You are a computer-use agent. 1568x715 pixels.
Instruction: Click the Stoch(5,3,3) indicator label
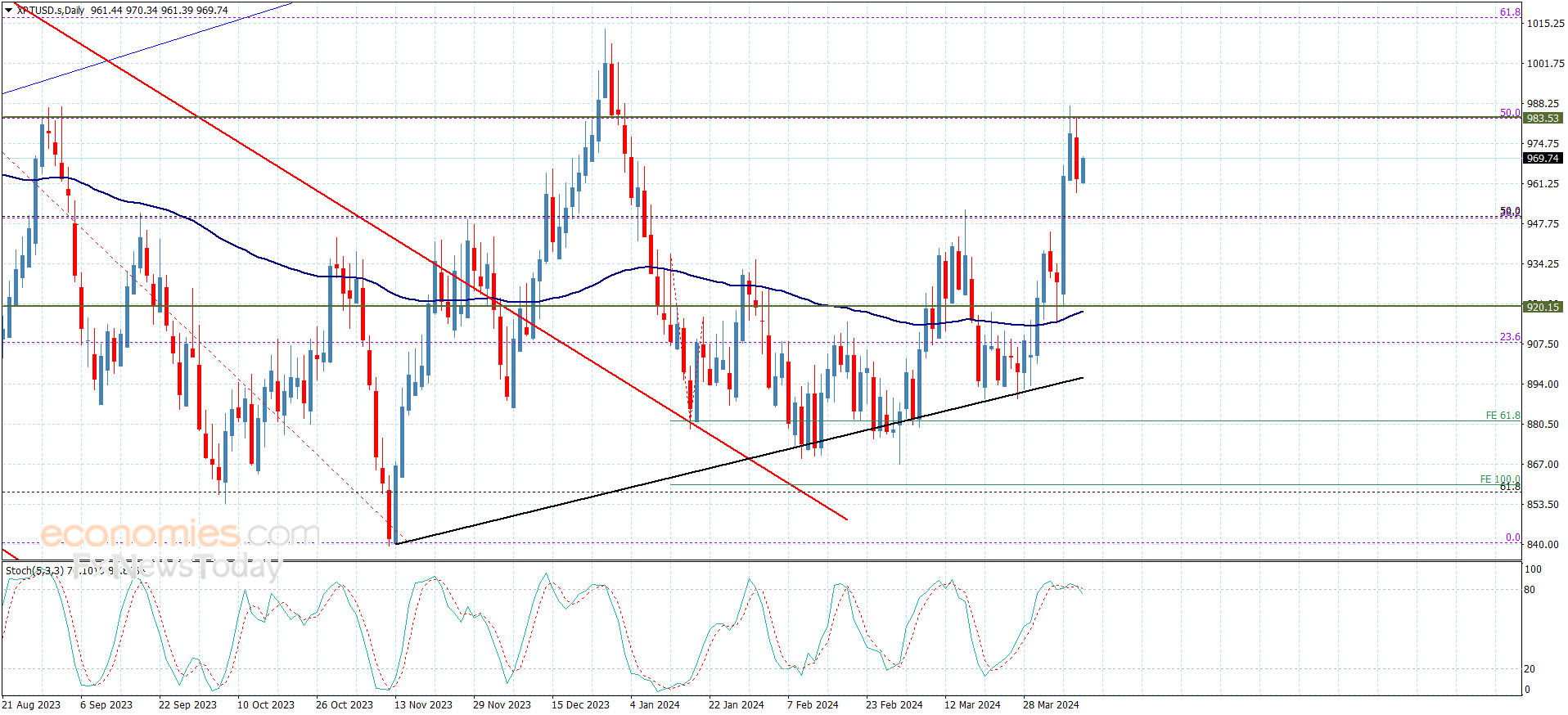[x=34, y=570]
